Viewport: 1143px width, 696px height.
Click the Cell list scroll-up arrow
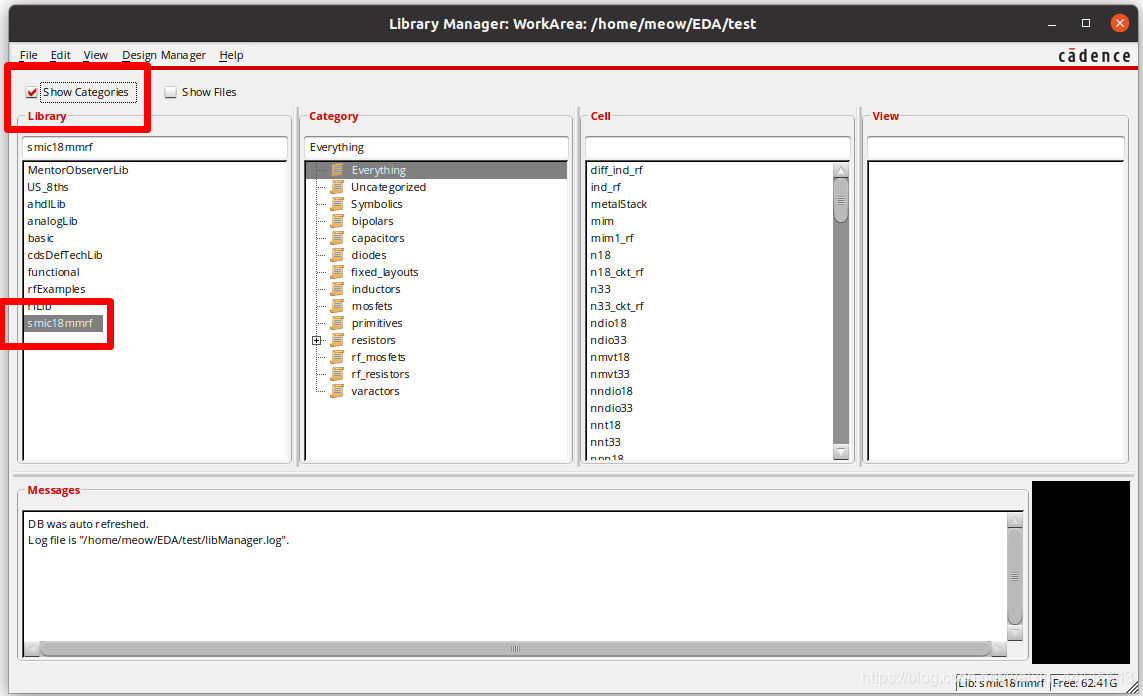click(x=841, y=171)
